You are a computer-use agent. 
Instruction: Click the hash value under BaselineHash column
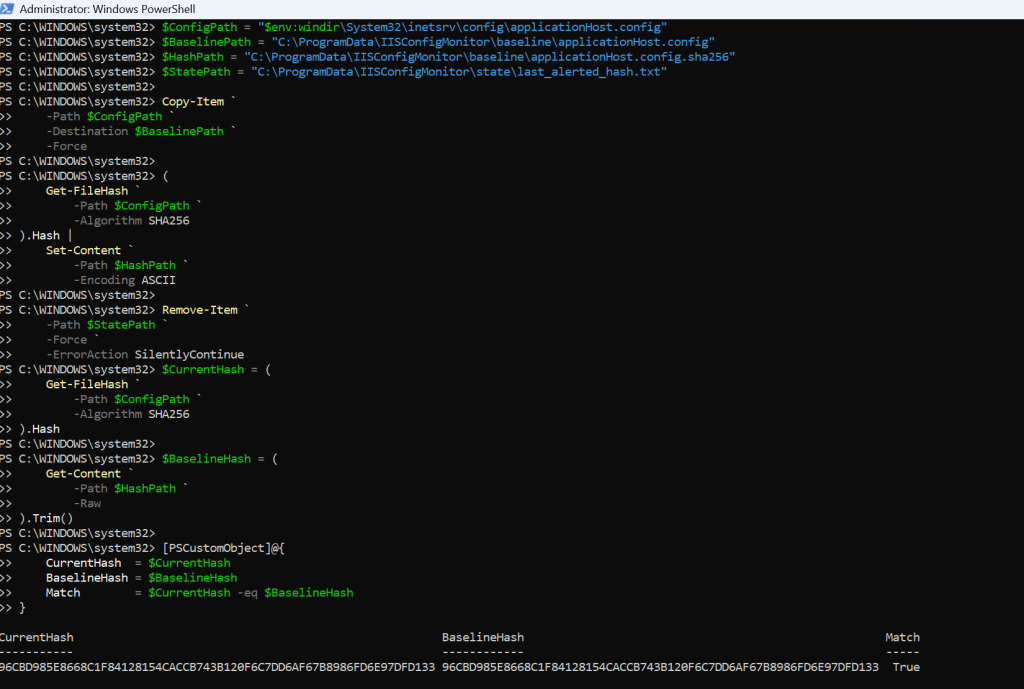pyautogui.click(x=660, y=667)
